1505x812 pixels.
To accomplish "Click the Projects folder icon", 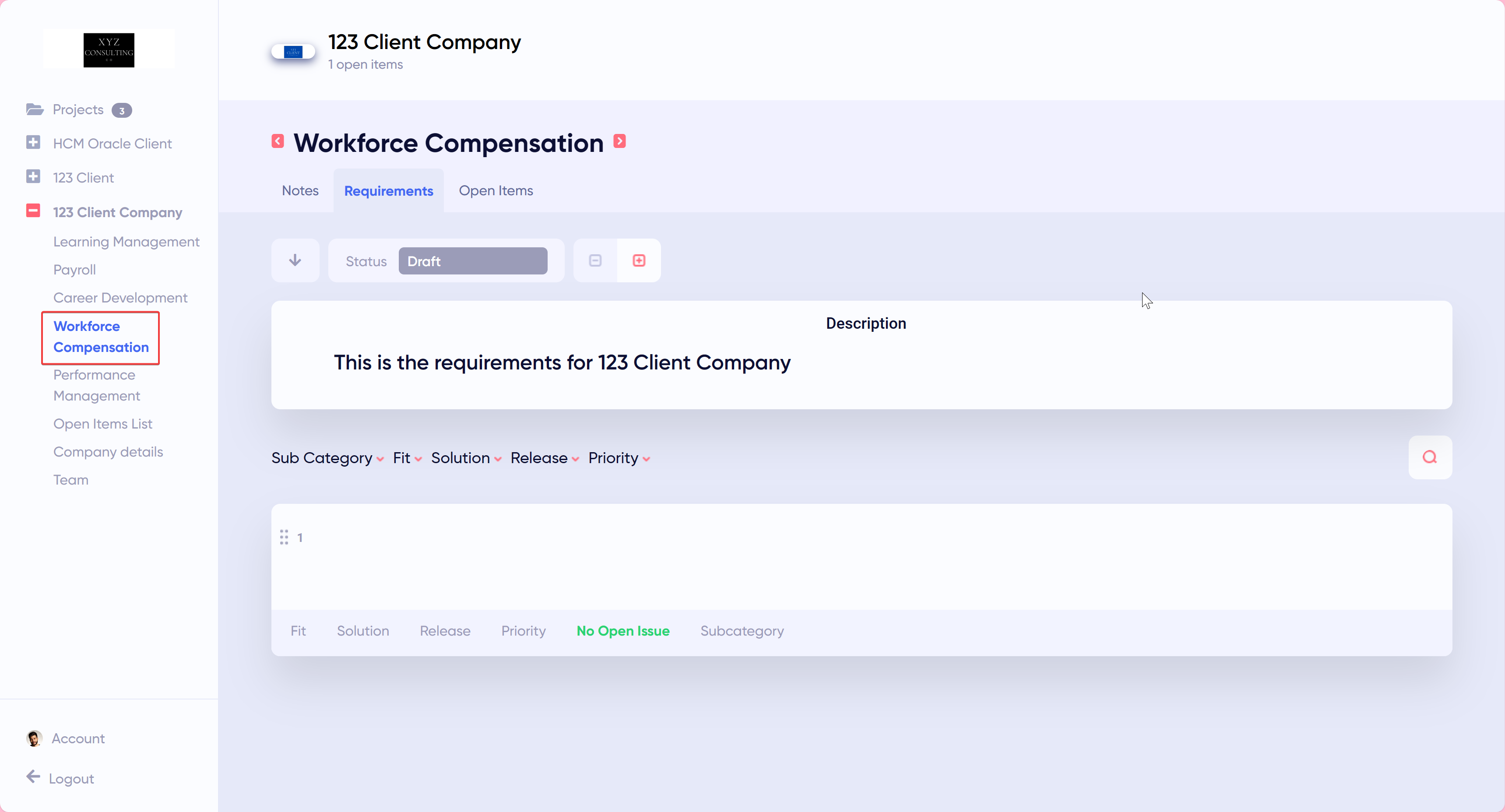I will pos(35,109).
